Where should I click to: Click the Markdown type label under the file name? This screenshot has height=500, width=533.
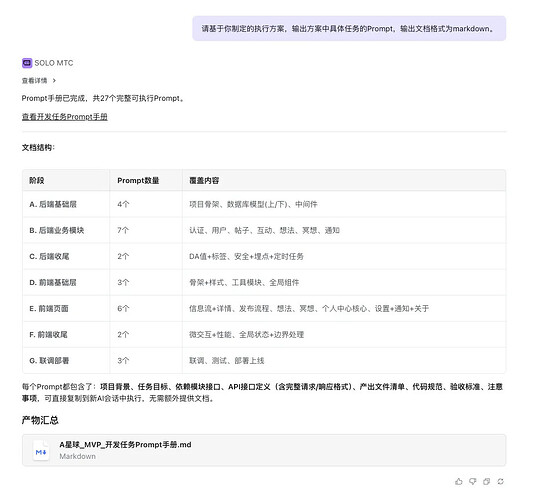[x=78, y=456]
